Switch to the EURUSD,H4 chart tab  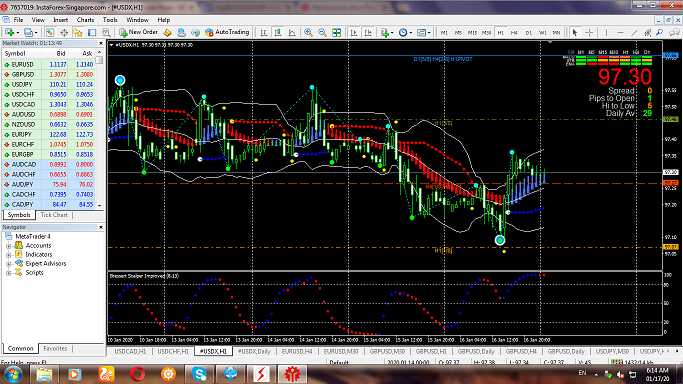[297, 351]
